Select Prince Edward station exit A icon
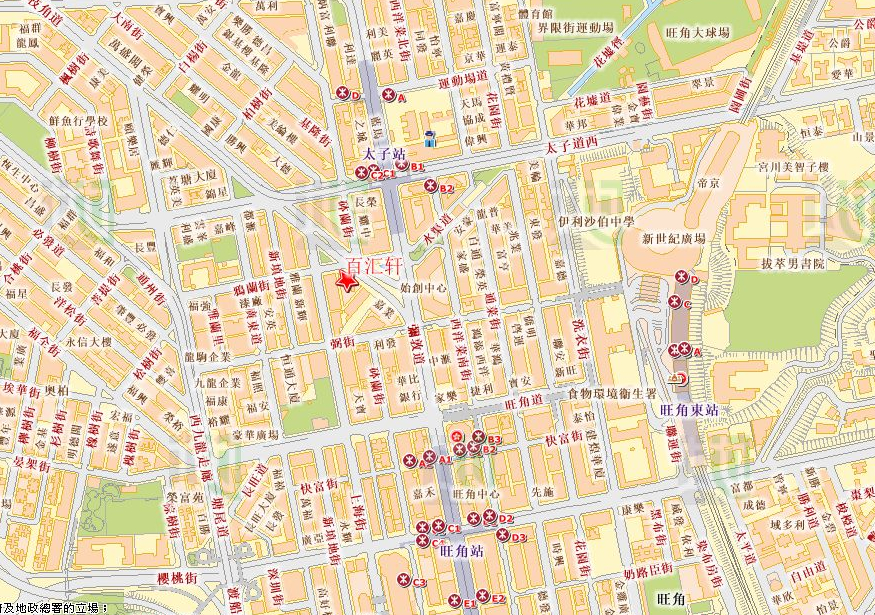The width and height of the screenshot is (875, 615). [388, 96]
